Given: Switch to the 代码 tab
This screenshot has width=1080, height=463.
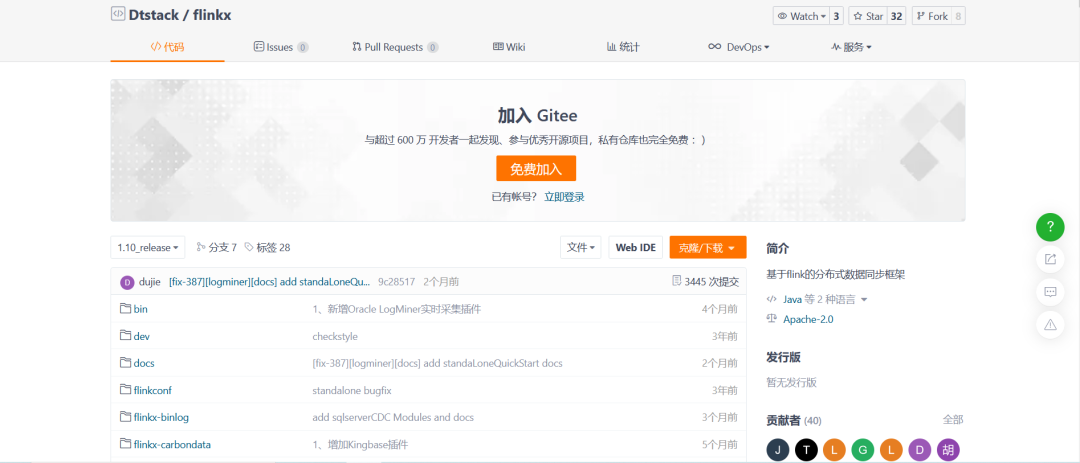Looking at the screenshot, I should [167, 47].
